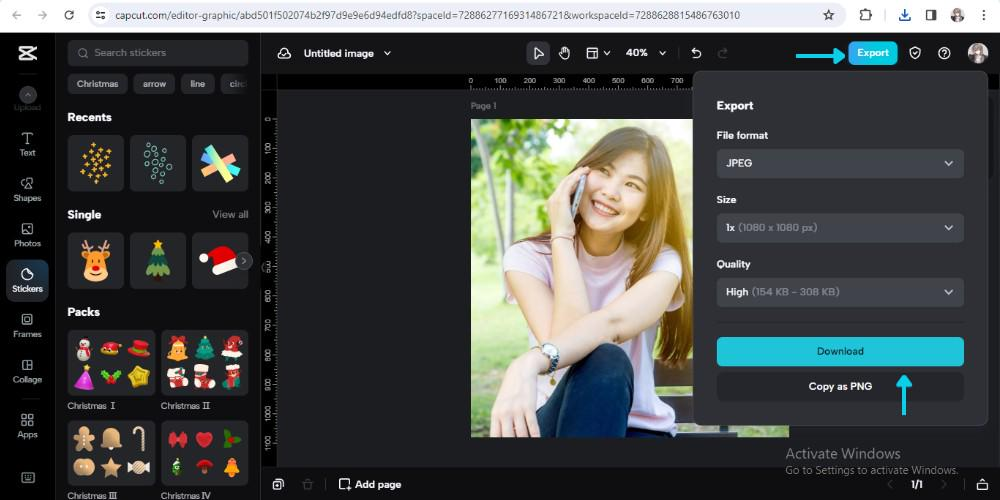Open the Text tool panel

coord(27,144)
